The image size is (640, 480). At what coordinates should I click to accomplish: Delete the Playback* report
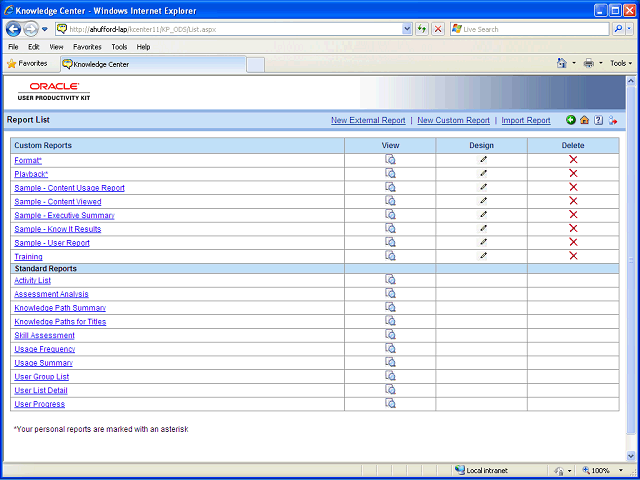573,173
